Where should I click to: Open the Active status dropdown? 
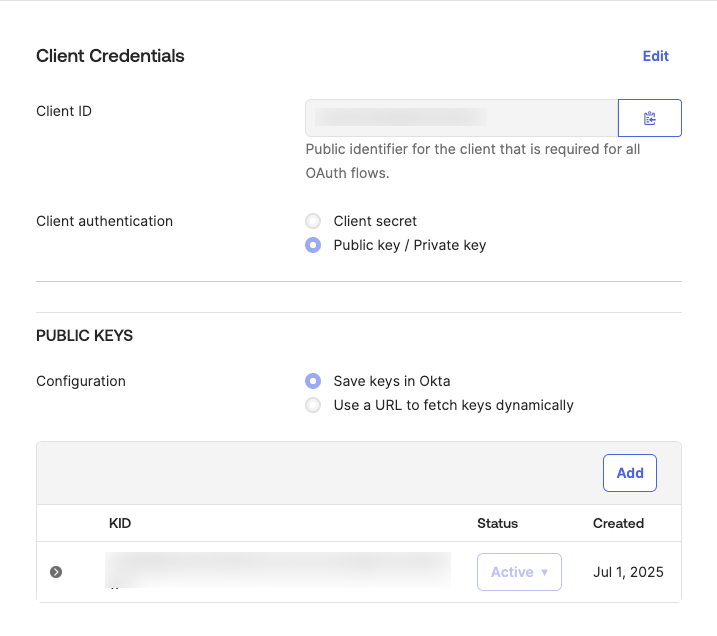point(519,572)
